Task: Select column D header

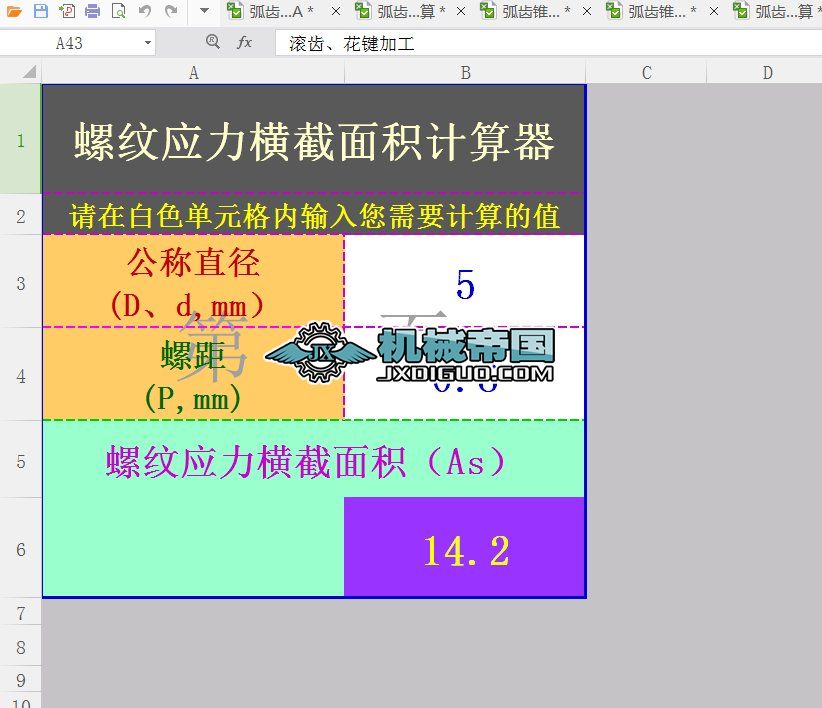Action: (766, 73)
